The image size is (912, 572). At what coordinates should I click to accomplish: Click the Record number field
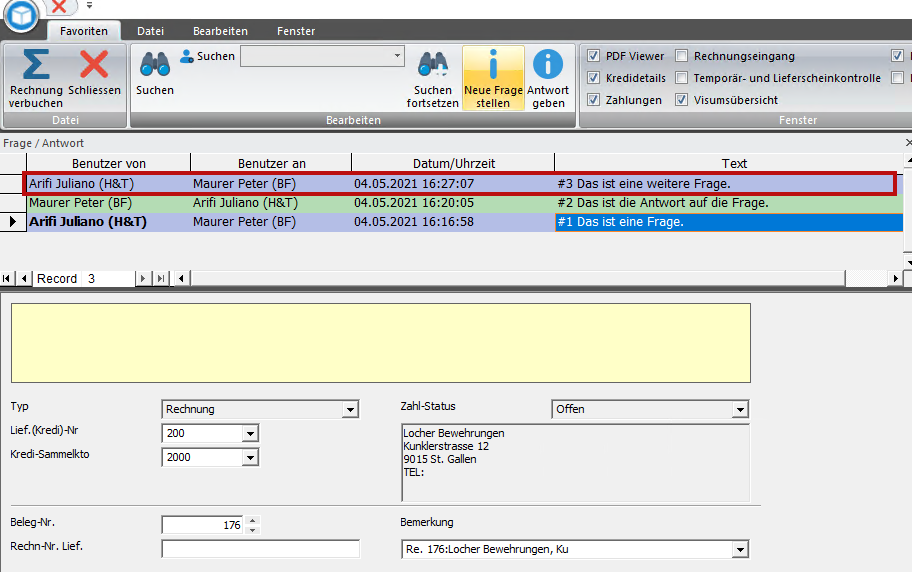(111, 279)
